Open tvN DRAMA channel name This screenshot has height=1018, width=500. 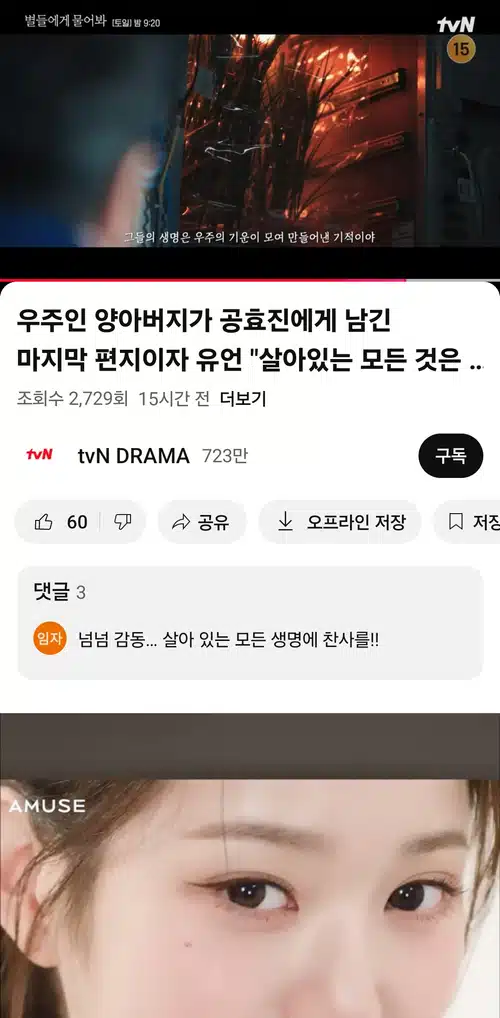click(x=134, y=456)
